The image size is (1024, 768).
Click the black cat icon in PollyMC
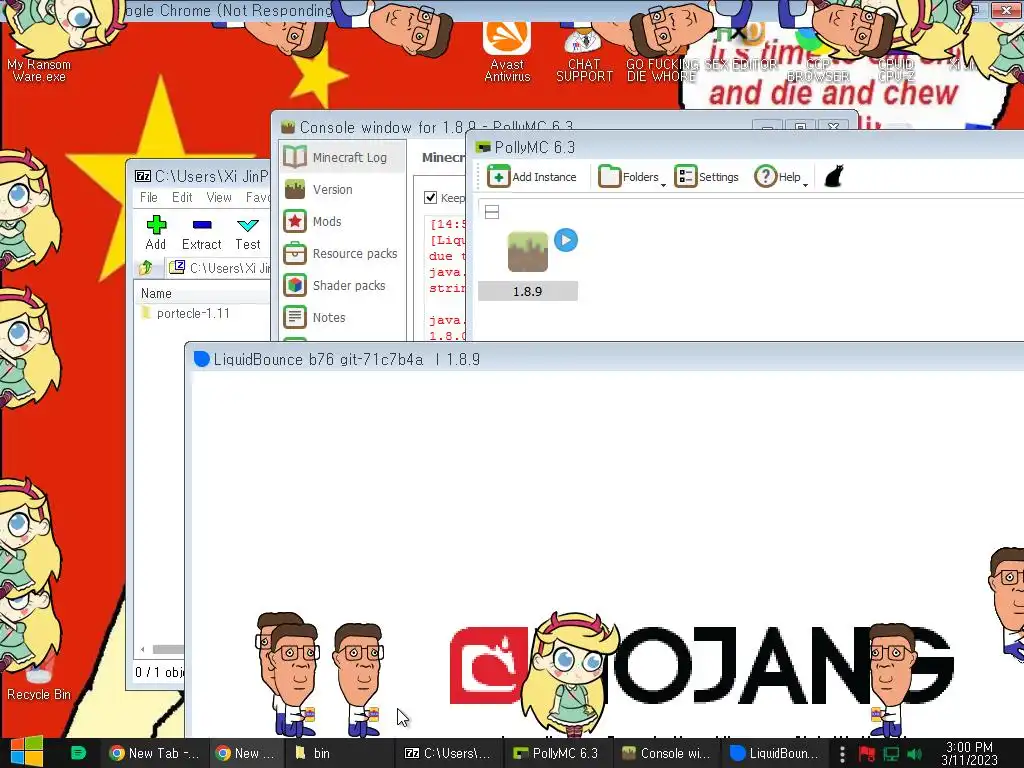point(834,176)
